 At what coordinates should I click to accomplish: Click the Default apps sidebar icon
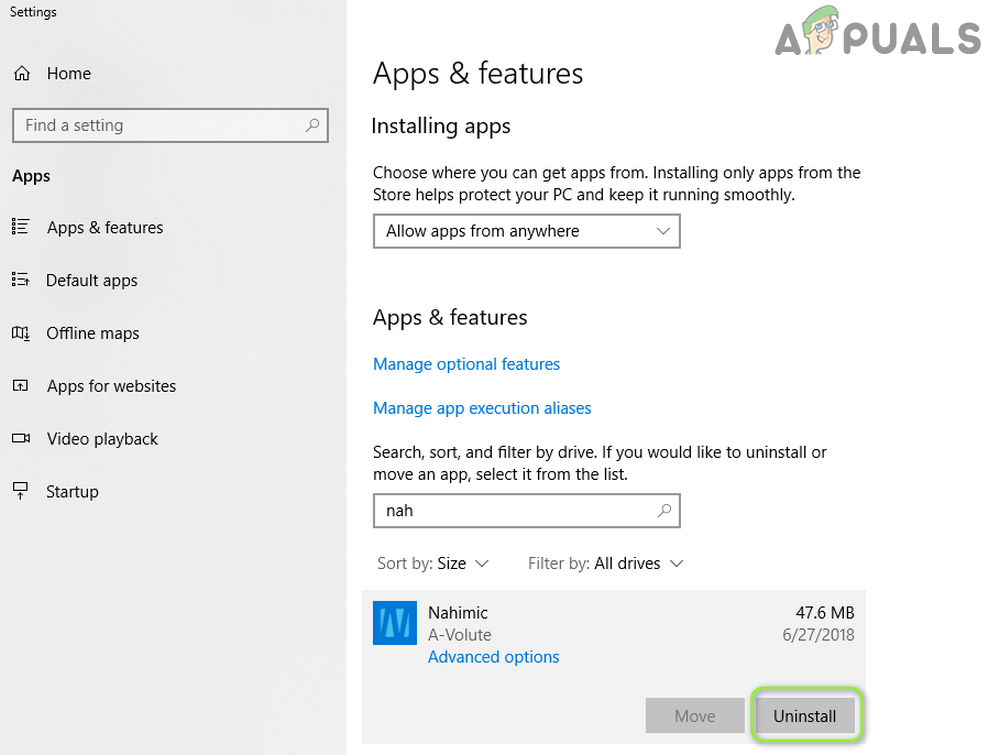click(x=21, y=280)
